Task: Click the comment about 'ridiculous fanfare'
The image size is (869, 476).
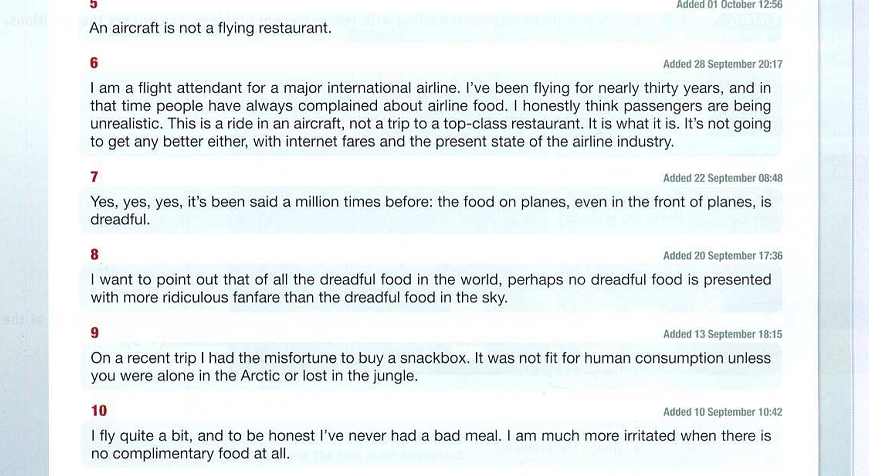Action: [x=430, y=288]
